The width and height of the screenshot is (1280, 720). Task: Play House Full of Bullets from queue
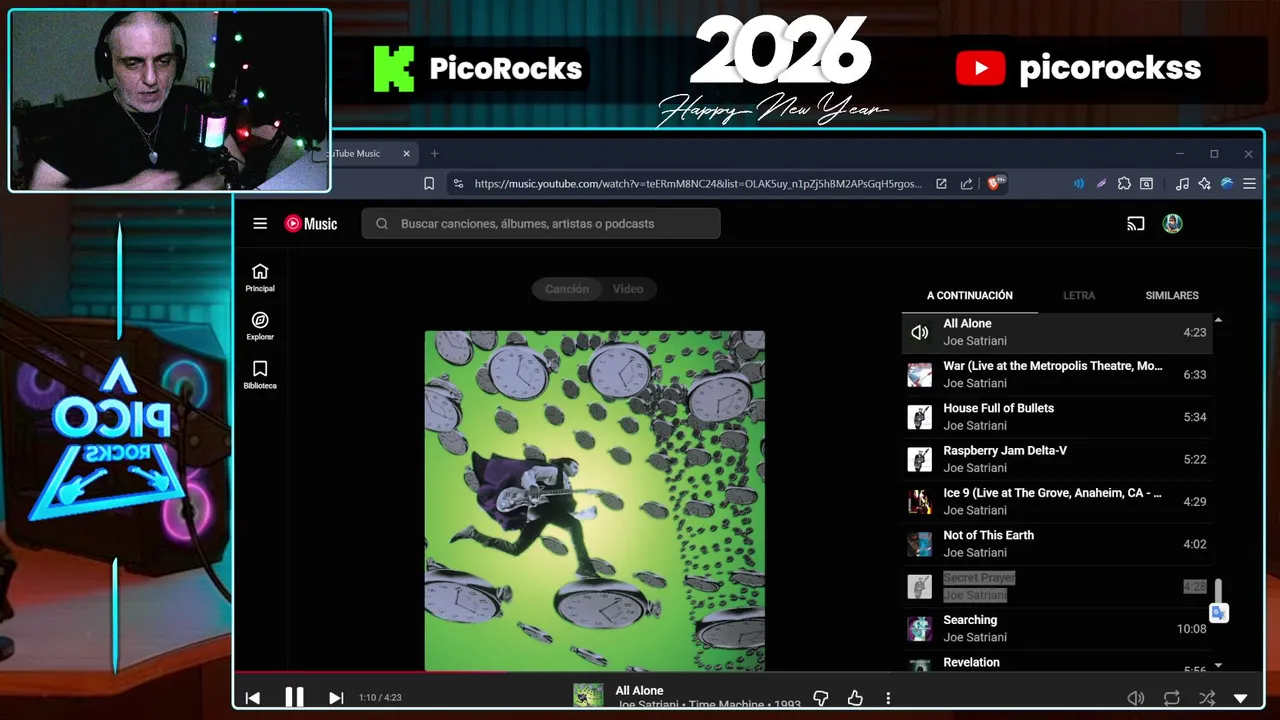(1057, 417)
